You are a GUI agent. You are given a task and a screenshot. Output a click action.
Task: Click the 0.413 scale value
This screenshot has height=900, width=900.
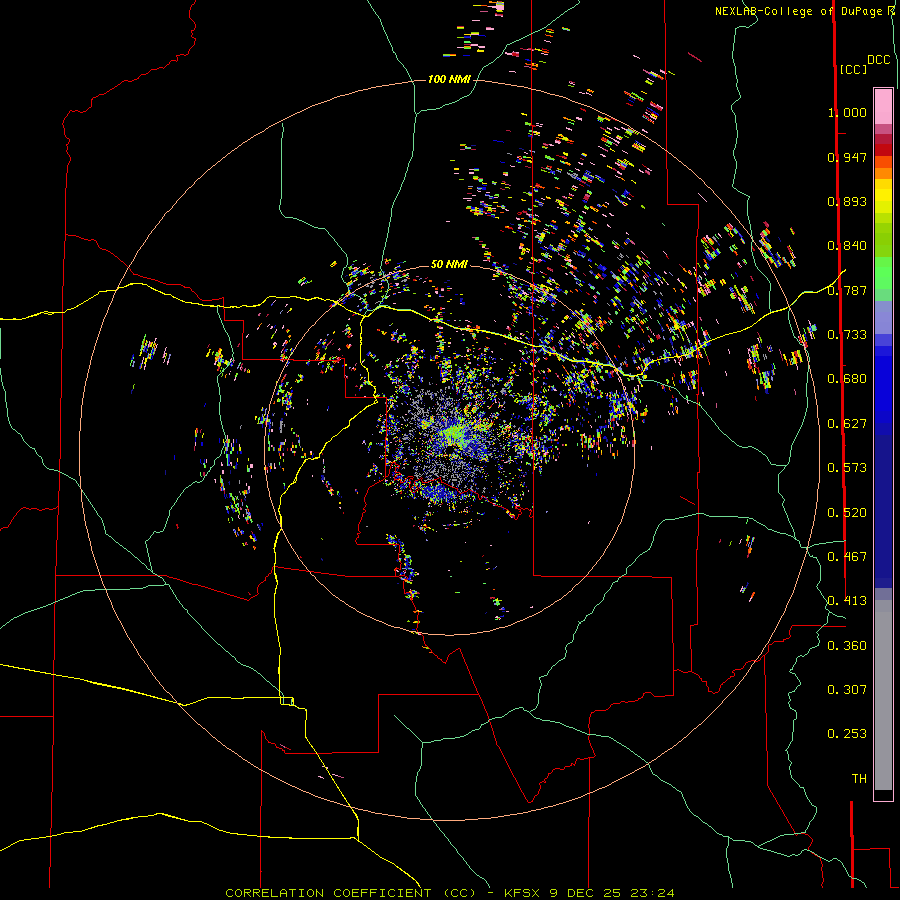point(847,601)
